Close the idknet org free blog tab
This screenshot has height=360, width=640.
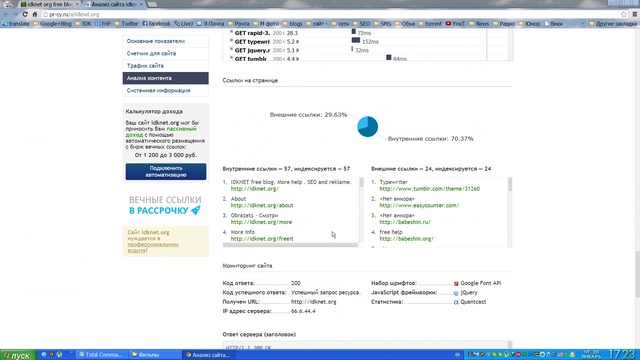(x=77, y=4)
